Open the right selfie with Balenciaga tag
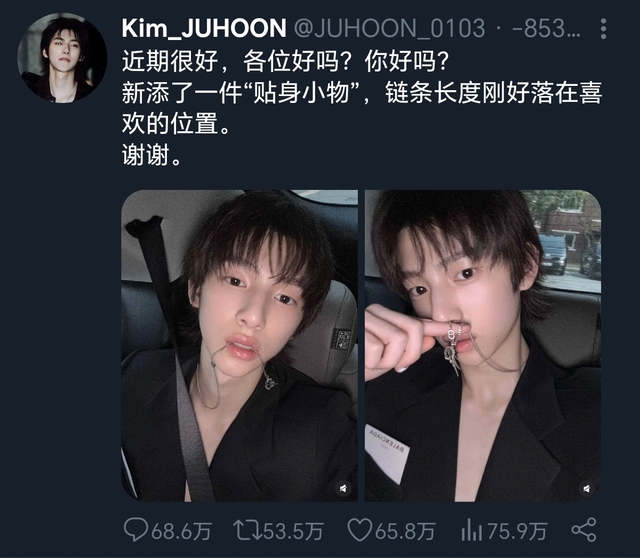Image resolution: width=640 pixels, height=558 pixels. [x=483, y=346]
